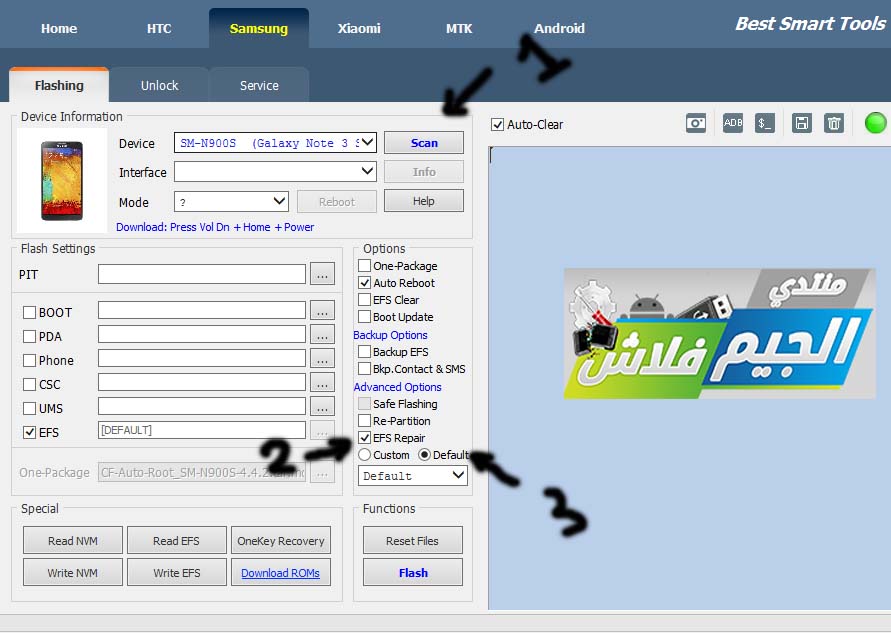Click the CSC file path field
Viewport: 891px width, 633px height.
(202, 382)
